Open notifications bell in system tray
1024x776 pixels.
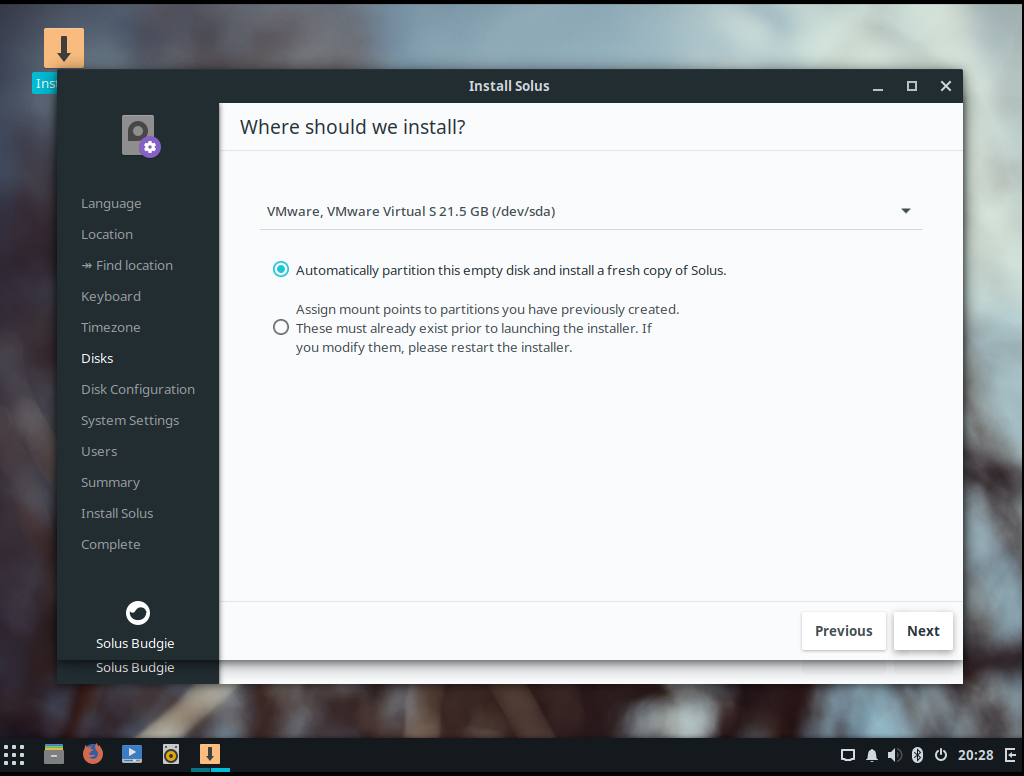871,755
